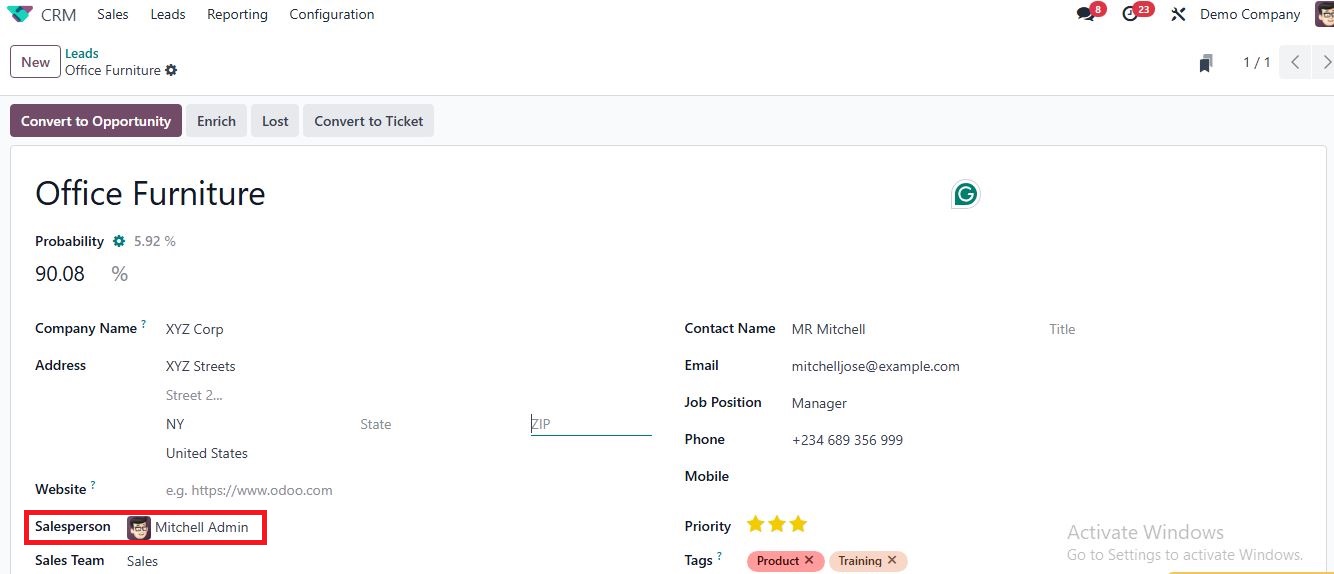Open the activities clock icon
This screenshot has width=1334, height=574.
(1130, 14)
